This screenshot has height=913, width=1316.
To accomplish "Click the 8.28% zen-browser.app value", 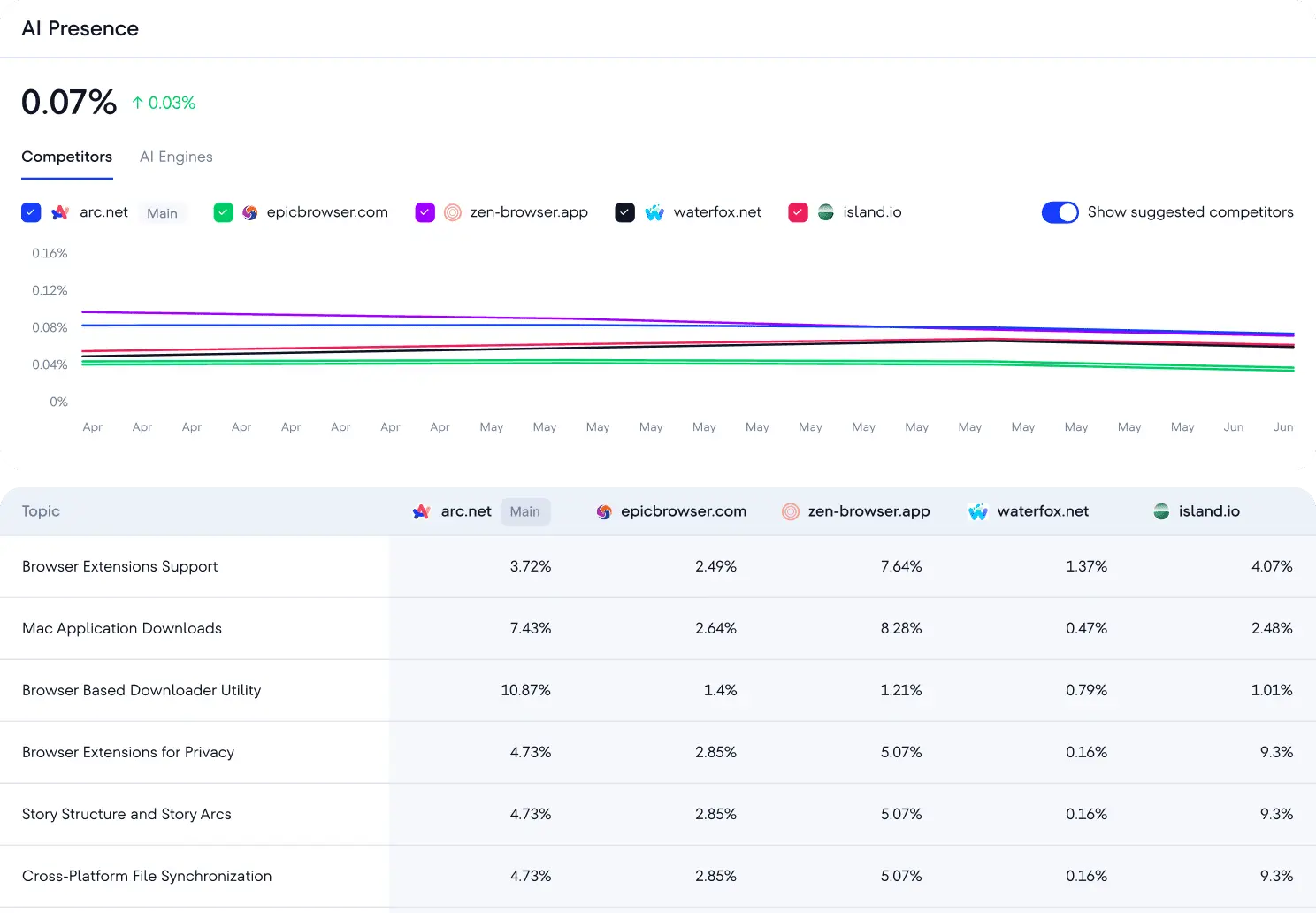I will coord(901,628).
